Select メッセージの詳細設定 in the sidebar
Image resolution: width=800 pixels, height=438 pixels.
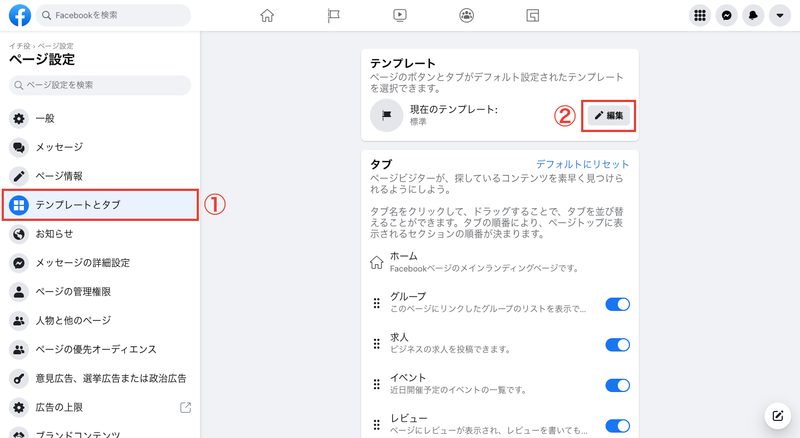(100, 263)
